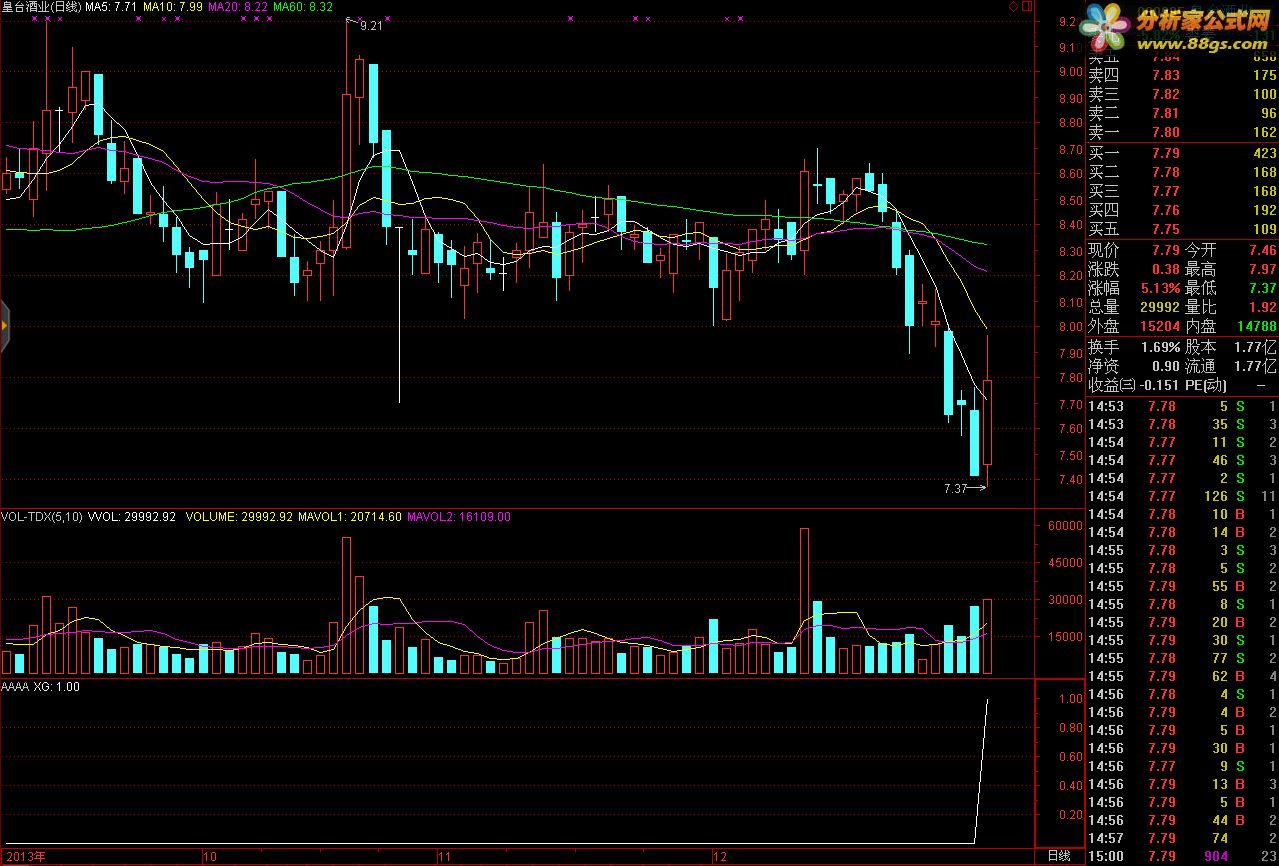Click the 皇台酒业(日线) chart title

[x=40, y=7]
